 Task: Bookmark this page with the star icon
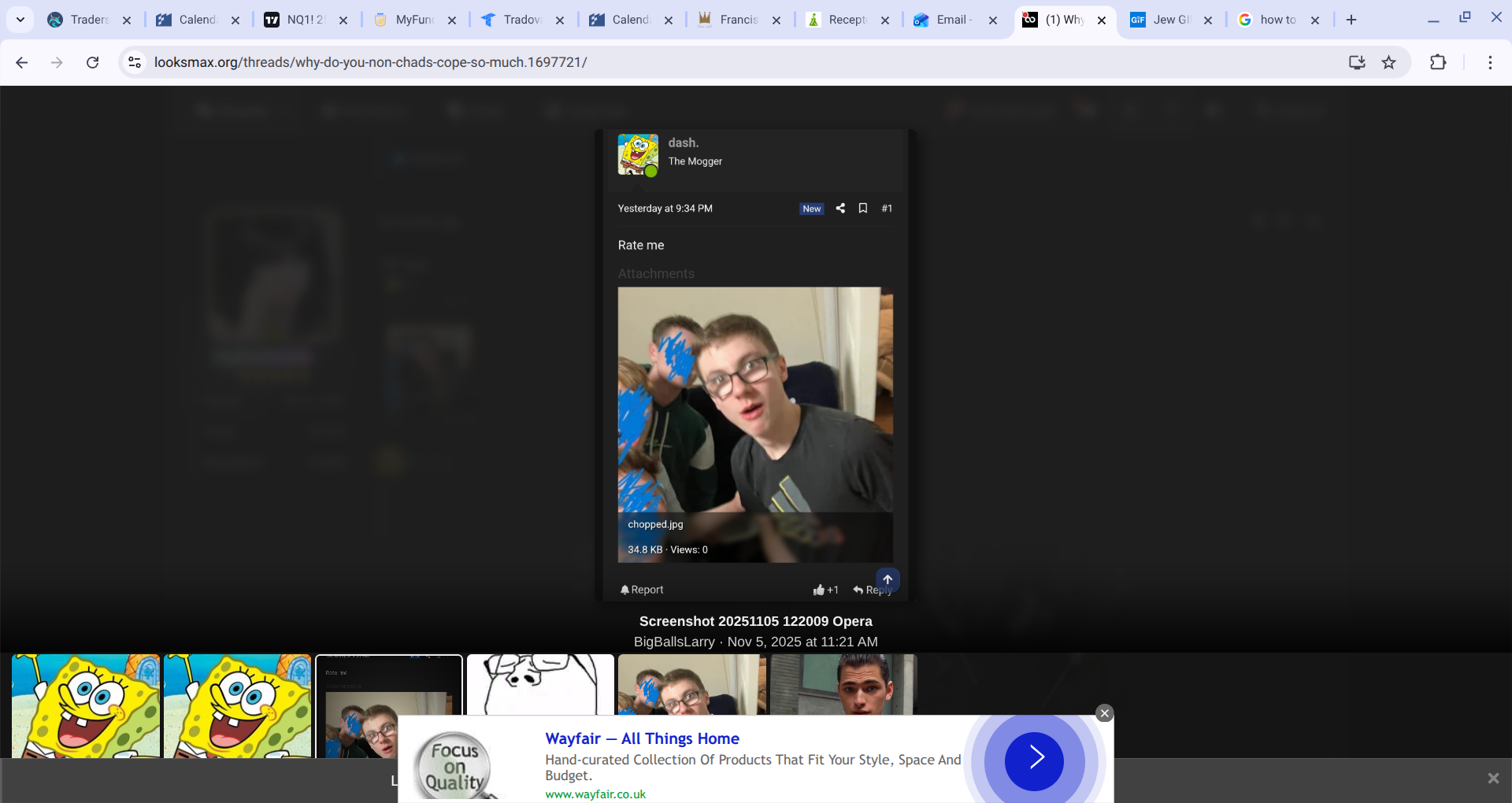pyautogui.click(x=1388, y=62)
